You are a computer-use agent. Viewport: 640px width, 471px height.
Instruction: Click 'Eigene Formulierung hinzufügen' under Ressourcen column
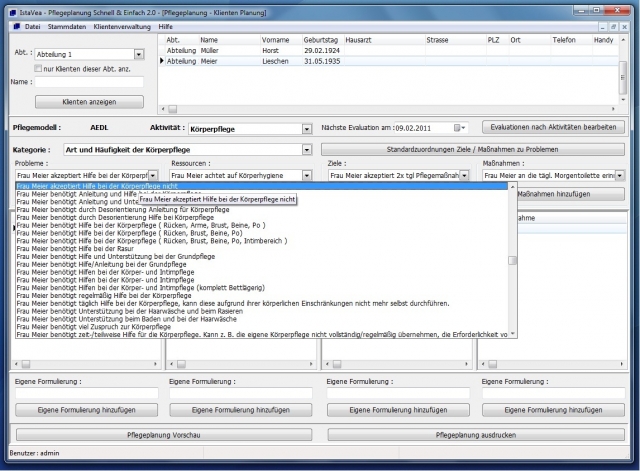point(241,410)
